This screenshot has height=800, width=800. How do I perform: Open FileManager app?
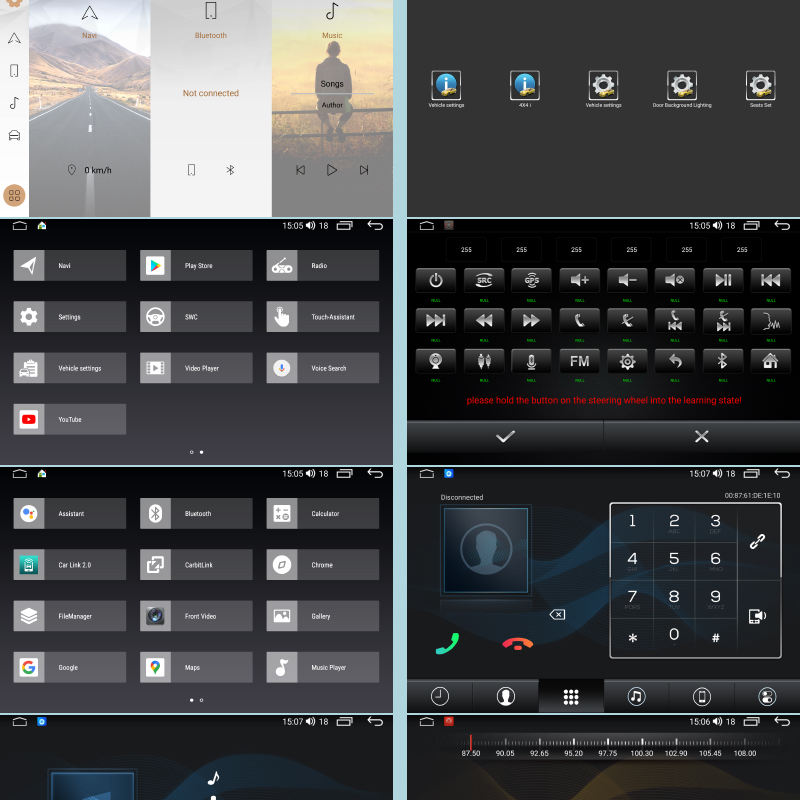[x=69, y=616]
